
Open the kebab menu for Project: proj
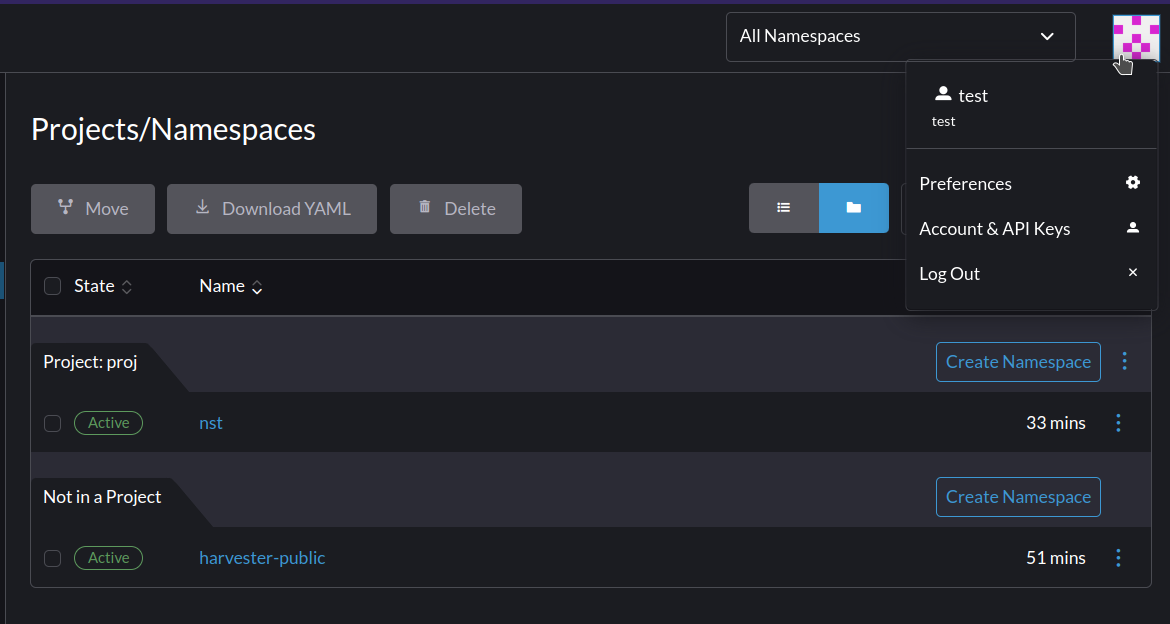[1124, 361]
